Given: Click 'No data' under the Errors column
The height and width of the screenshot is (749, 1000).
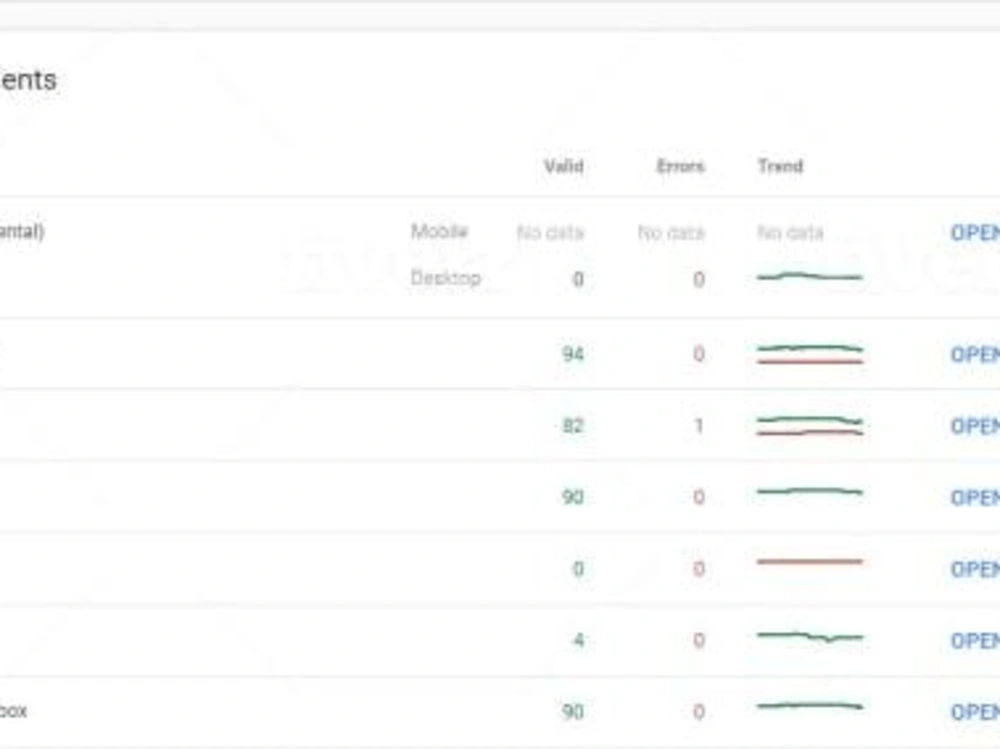Looking at the screenshot, I should (x=671, y=233).
